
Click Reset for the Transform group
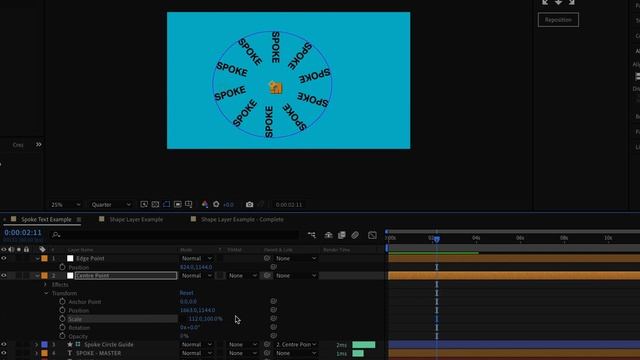click(x=187, y=293)
